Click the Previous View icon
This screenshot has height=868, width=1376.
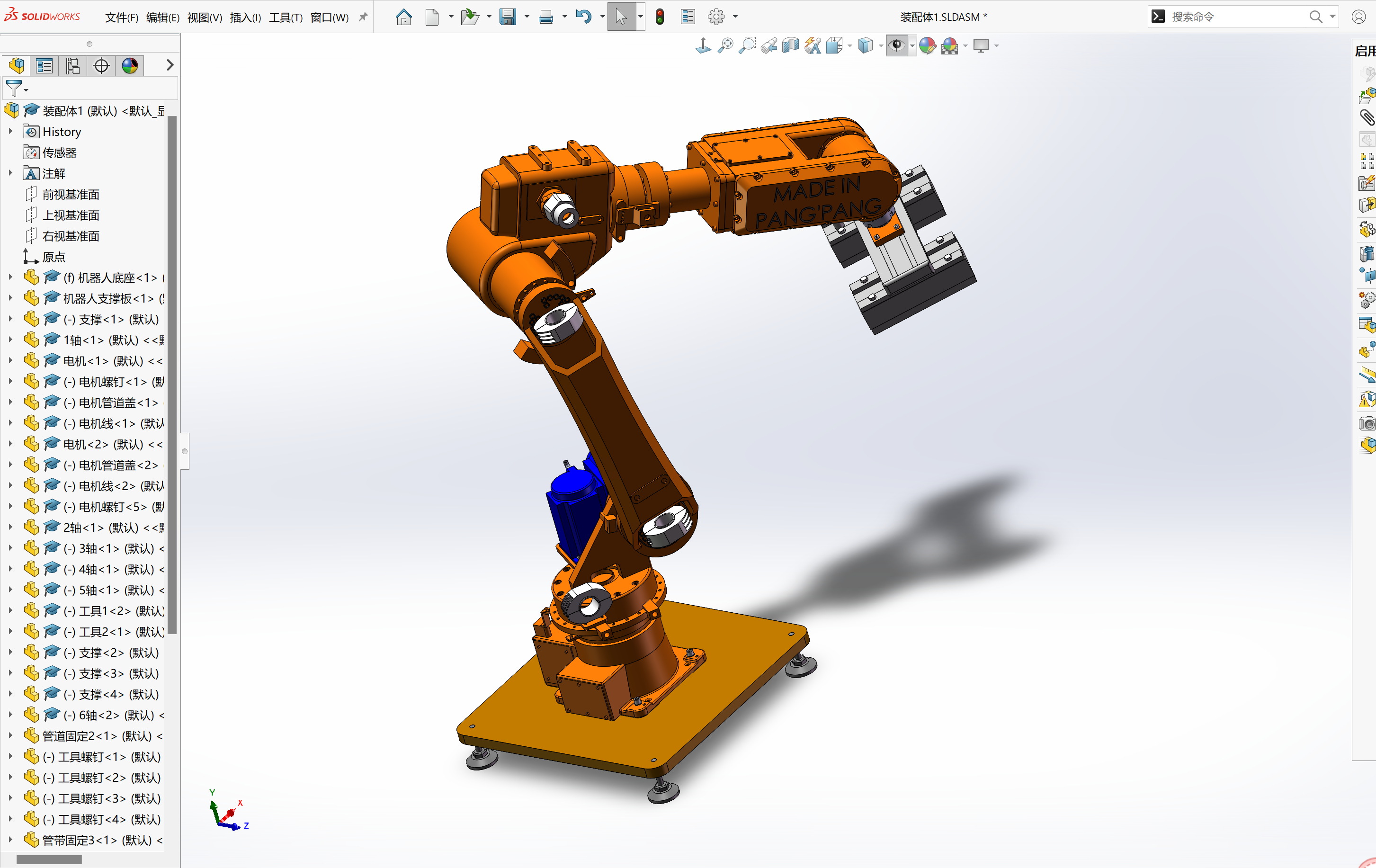(x=769, y=46)
